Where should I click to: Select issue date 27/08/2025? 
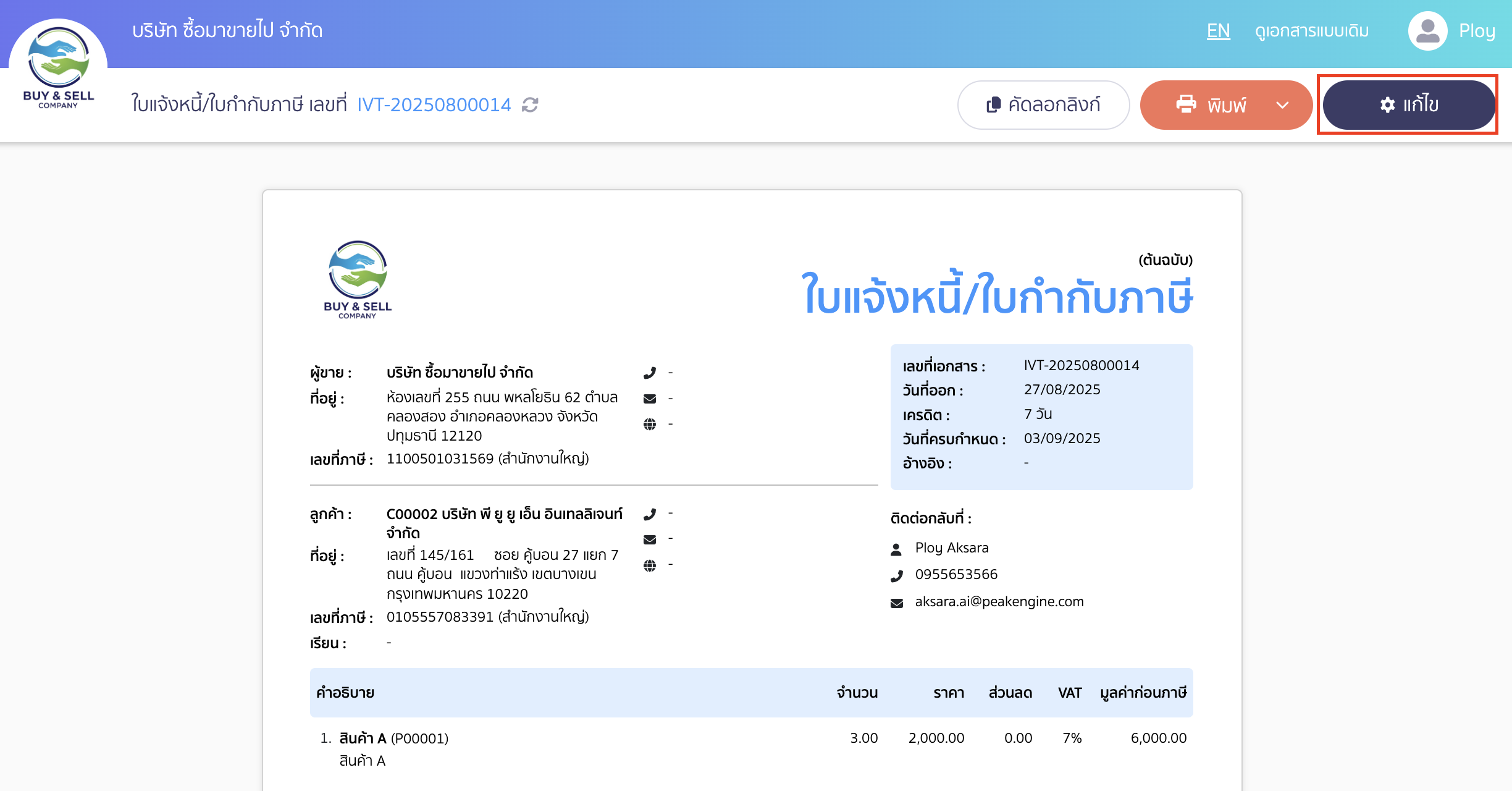tap(1062, 390)
